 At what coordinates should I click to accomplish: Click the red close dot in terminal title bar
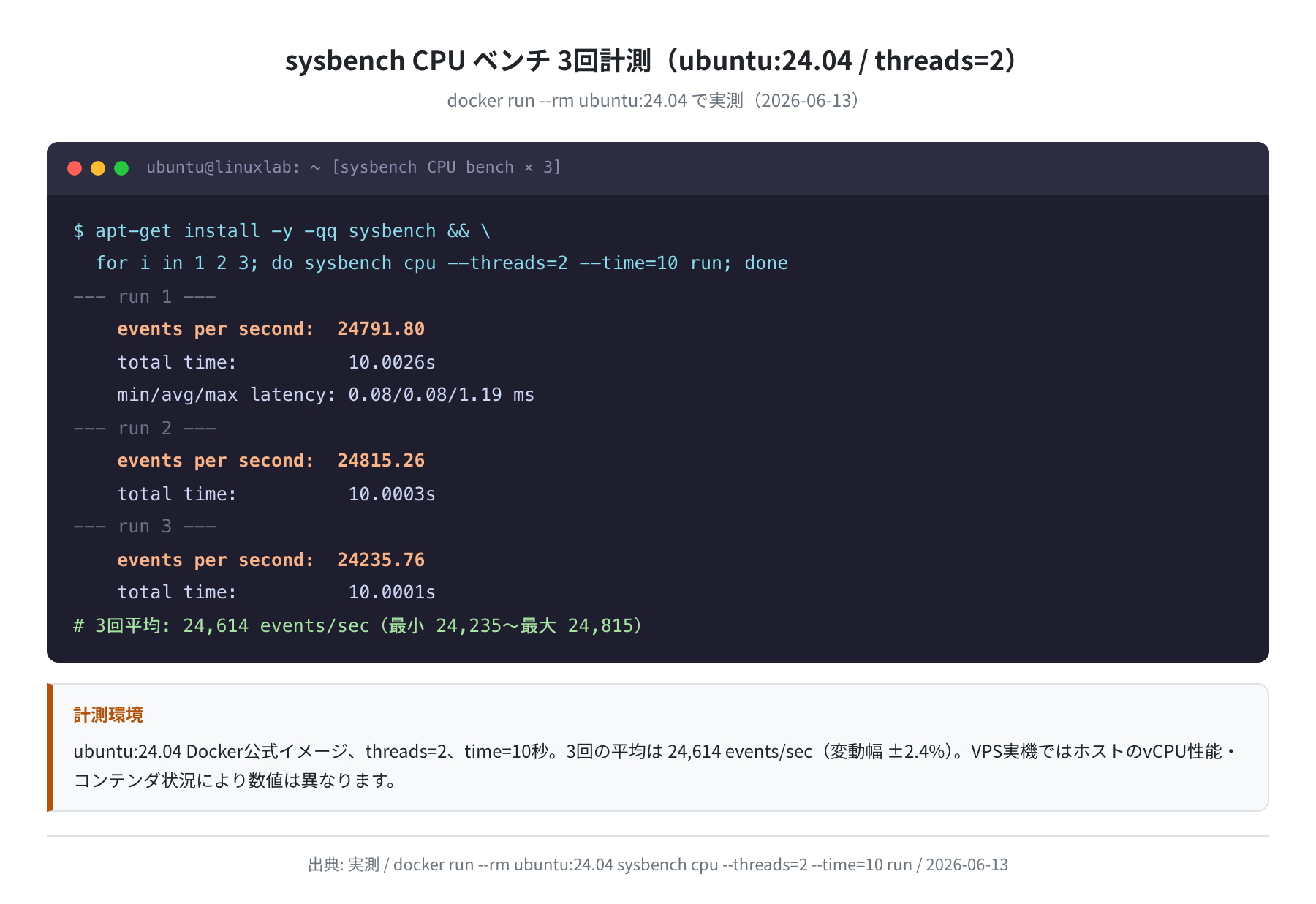tap(75, 168)
